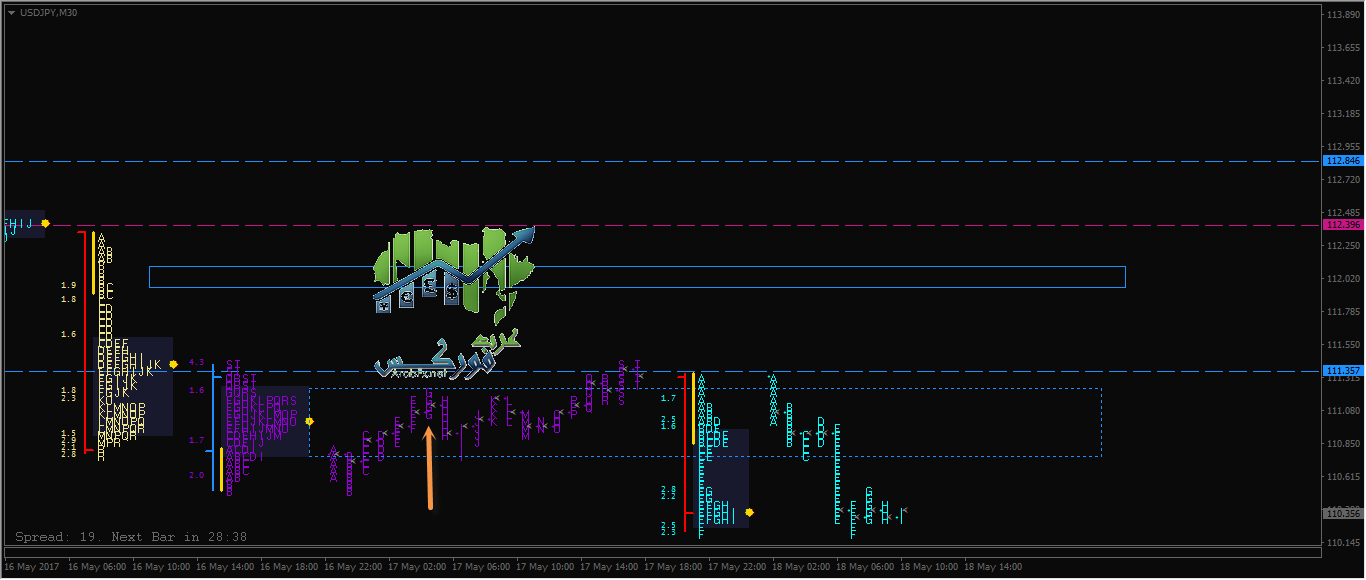Select the blue 111.357 price level label
The image size is (1366, 580).
click(x=1343, y=371)
